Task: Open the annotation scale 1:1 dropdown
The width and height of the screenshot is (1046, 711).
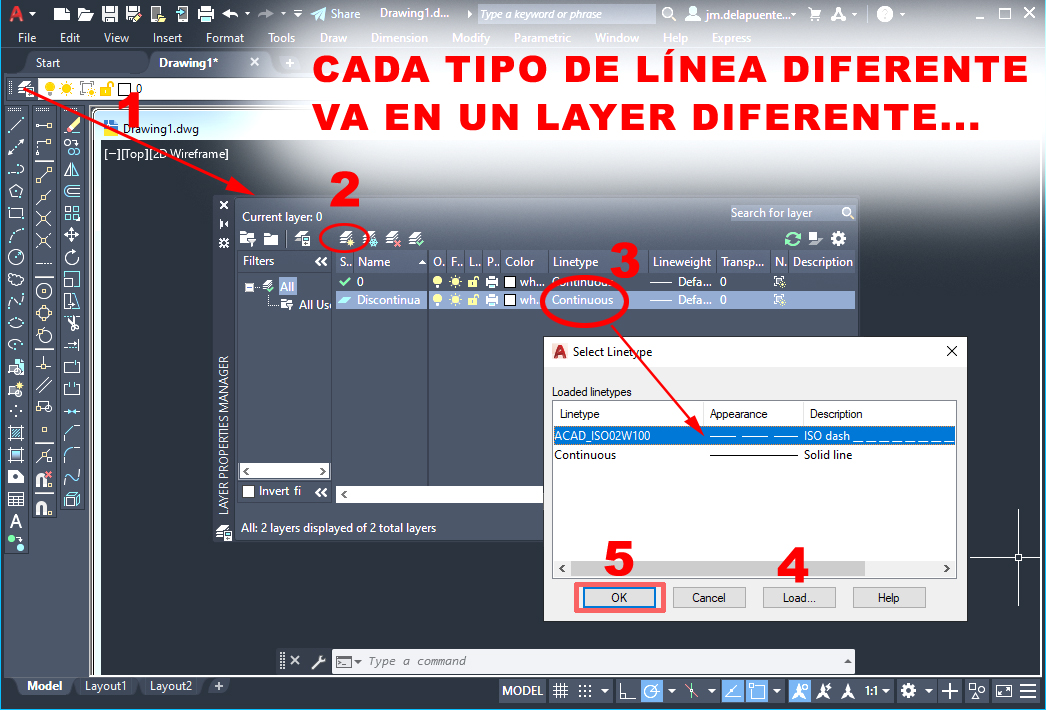Action: click(x=877, y=691)
